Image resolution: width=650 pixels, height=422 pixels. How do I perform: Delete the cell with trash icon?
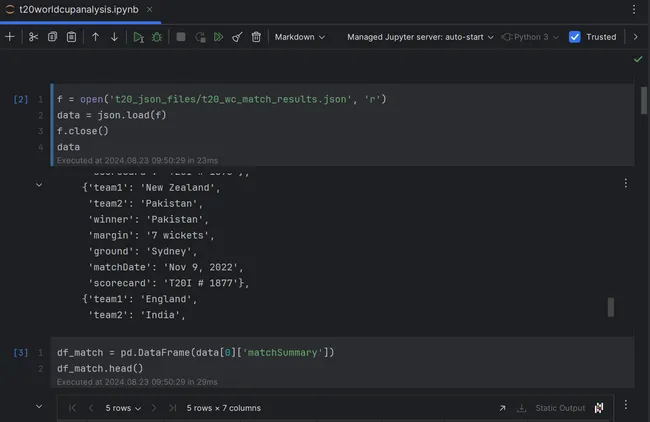coord(256,37)
